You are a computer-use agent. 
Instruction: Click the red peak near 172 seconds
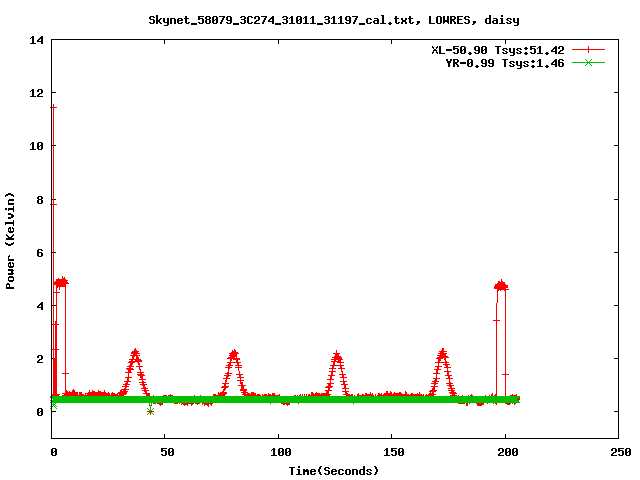pyautogui.click(x=443, y=352)
